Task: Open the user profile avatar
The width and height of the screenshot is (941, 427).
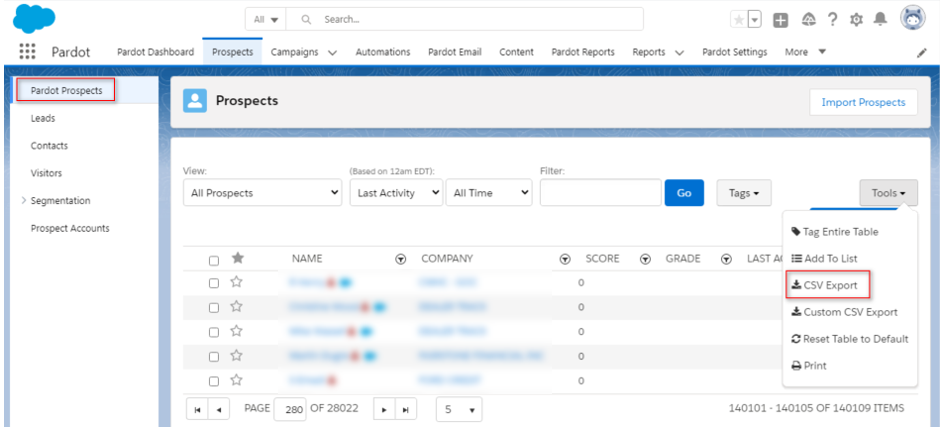Action: click(913, 19)
